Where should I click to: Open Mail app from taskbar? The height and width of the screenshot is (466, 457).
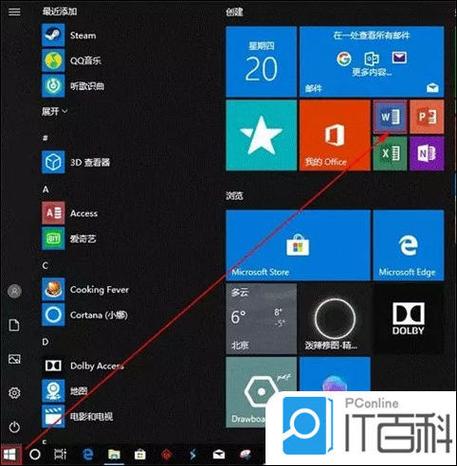219,454
